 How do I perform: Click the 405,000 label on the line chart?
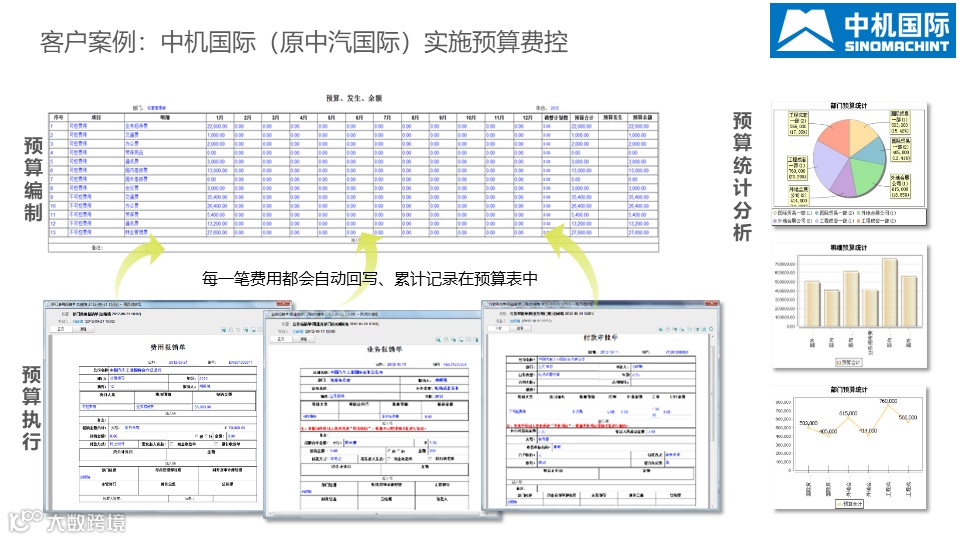pos(828,431)
